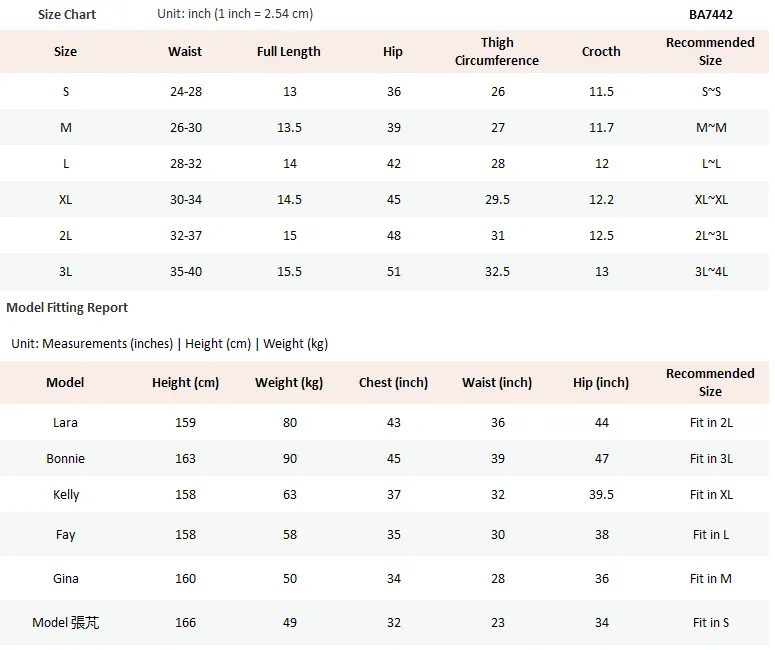Click the Weight (kg) column header
The width and height of the screenshot is (775, 650).
click(x=289, y=383)
